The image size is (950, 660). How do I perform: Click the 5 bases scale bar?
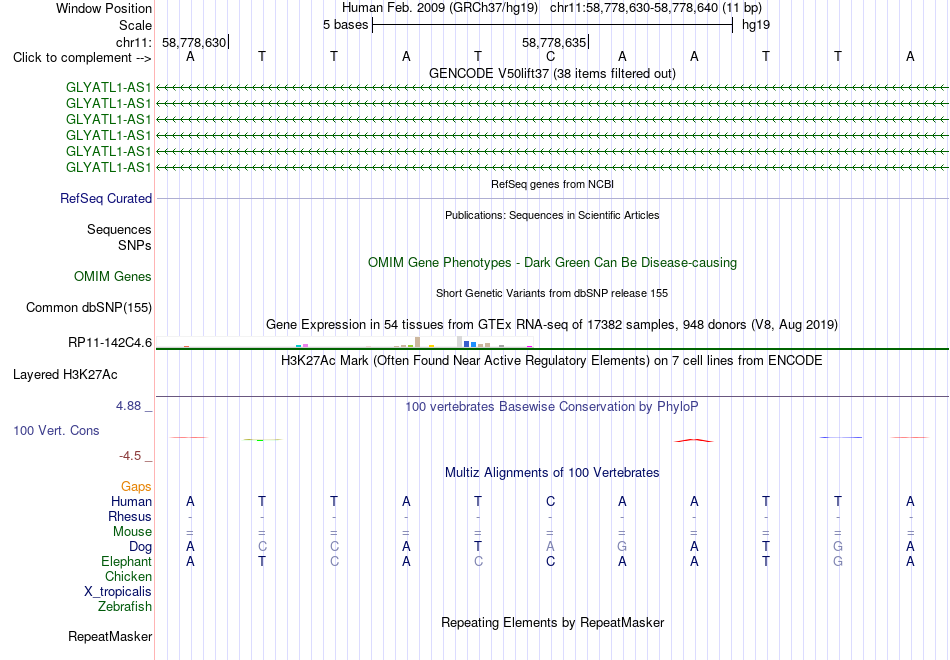(x=552, y=25)
